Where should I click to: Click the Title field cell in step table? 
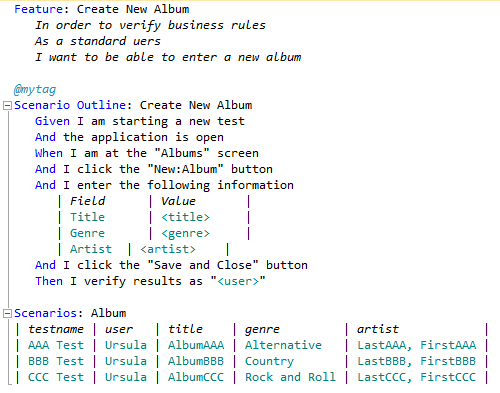coord(87,217)
